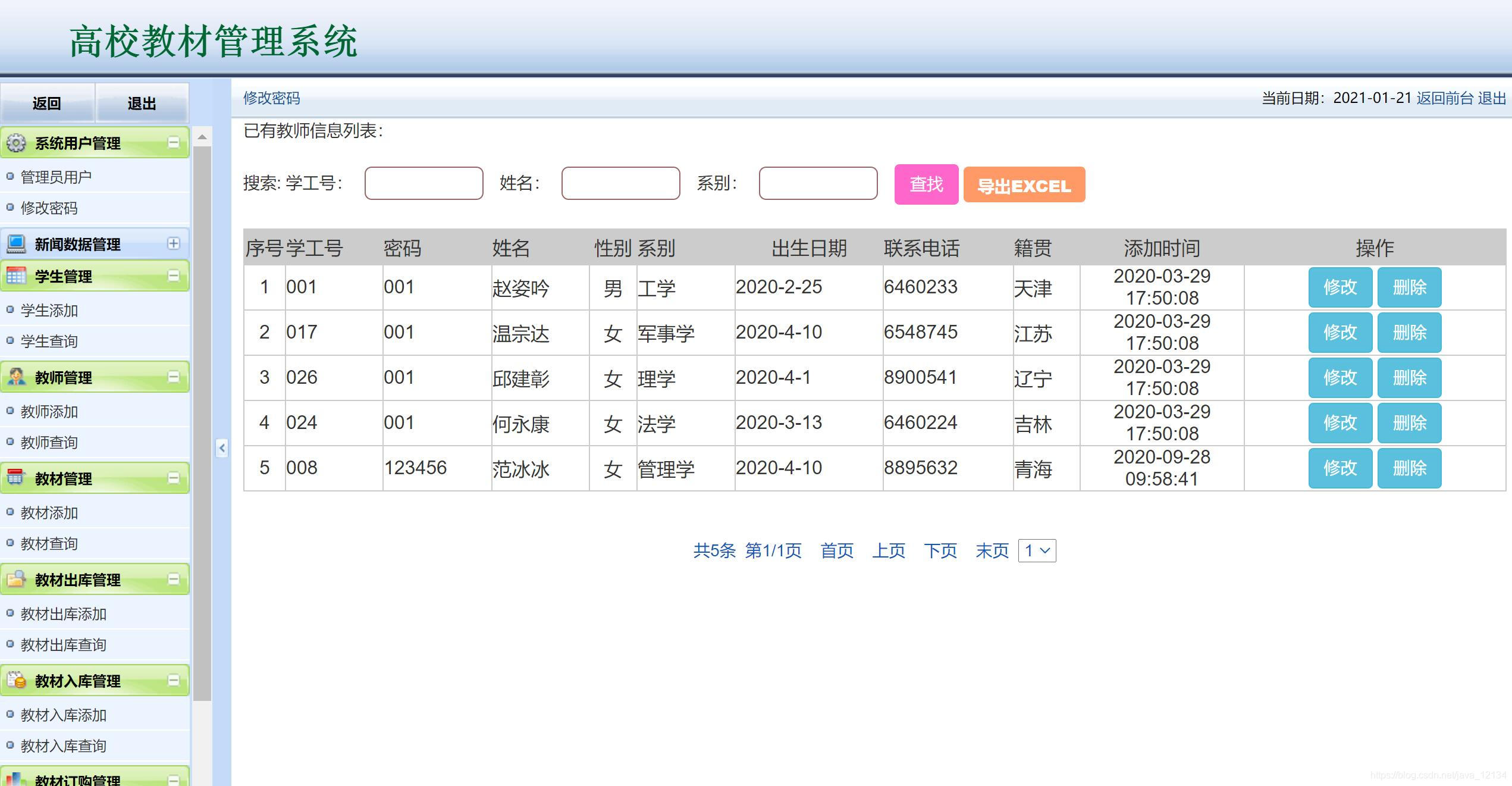Focus the 学工号 search input field

click(x=424, y=183)
